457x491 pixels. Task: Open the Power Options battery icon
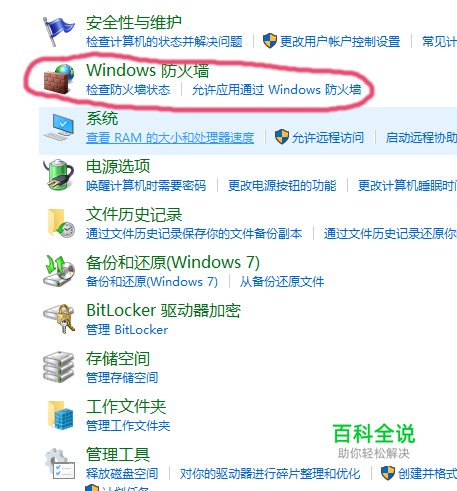tap(58, 175)
